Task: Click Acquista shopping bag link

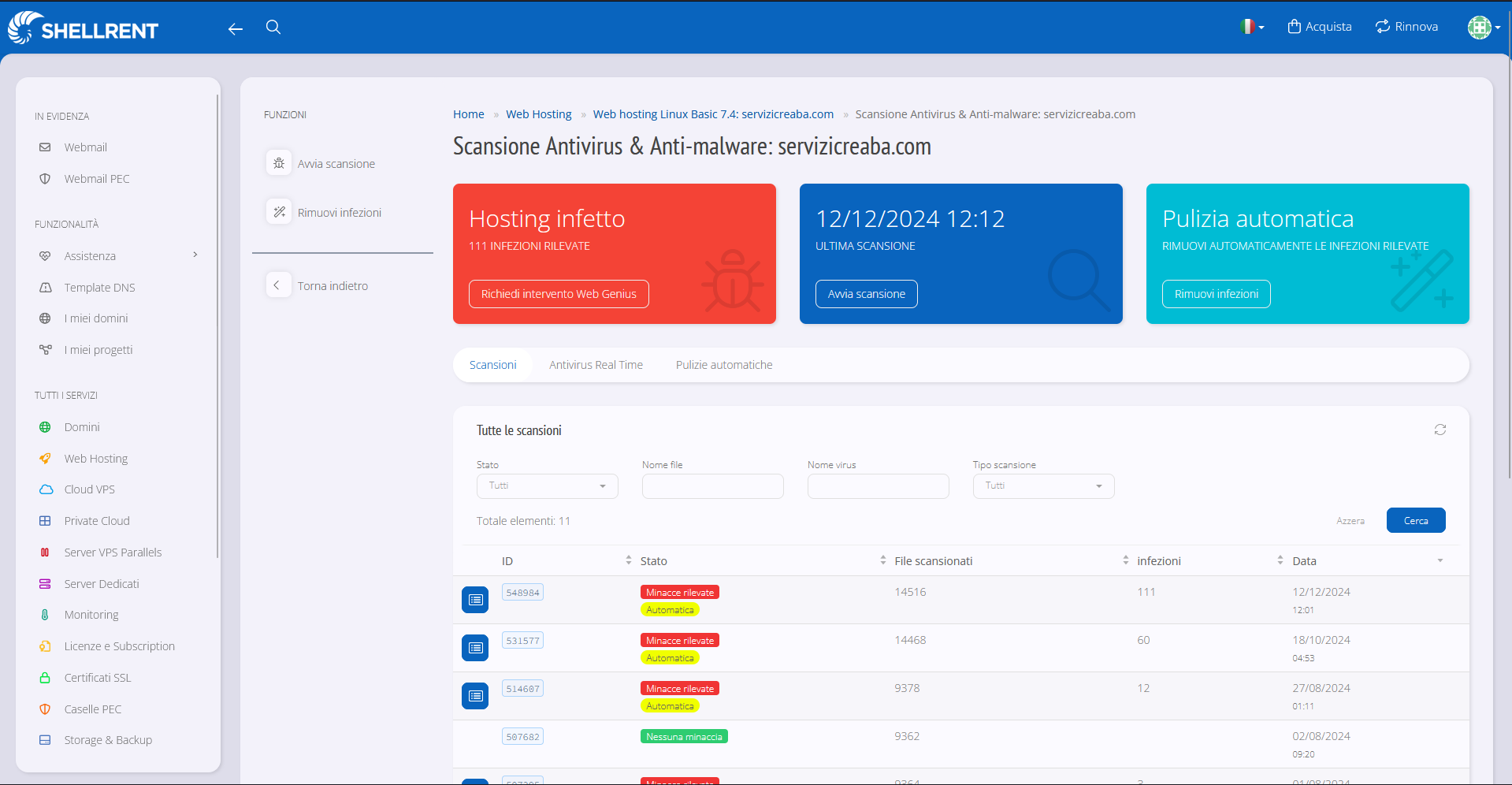Action: point(1320,27)
